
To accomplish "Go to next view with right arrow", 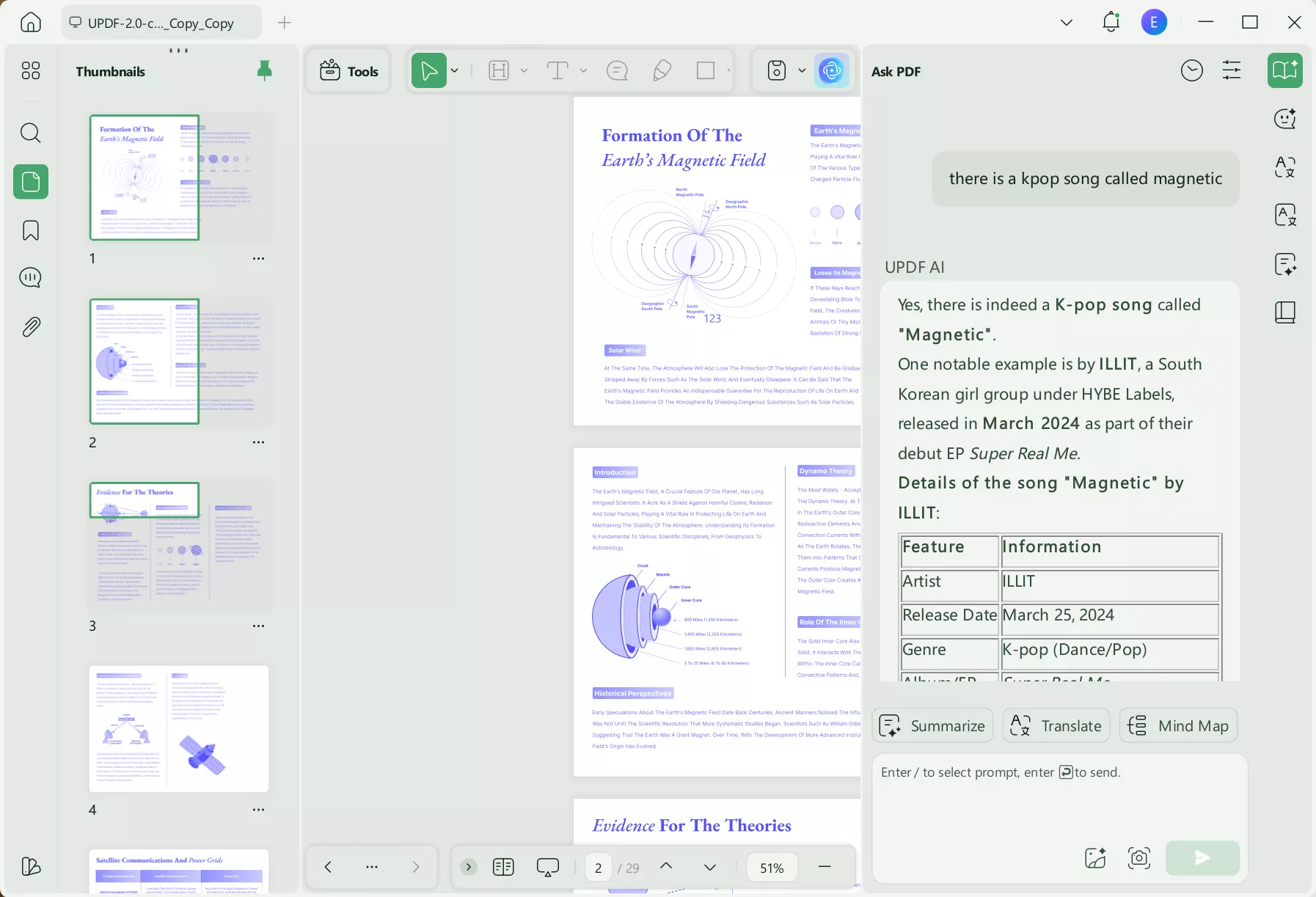I will pyautogui.click(x=416, y=867).
